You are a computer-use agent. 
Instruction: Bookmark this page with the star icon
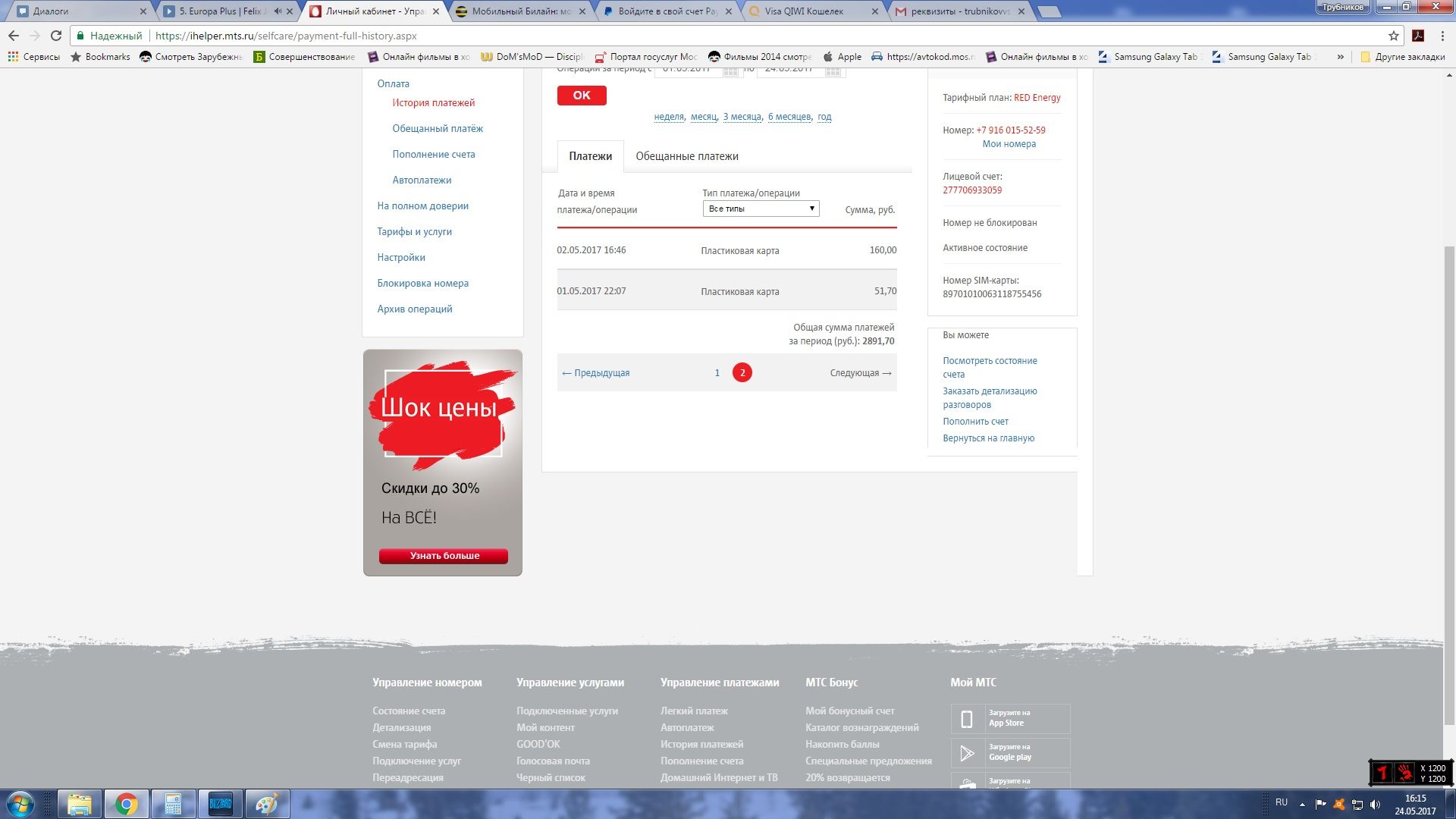[x=1393, y=36]
